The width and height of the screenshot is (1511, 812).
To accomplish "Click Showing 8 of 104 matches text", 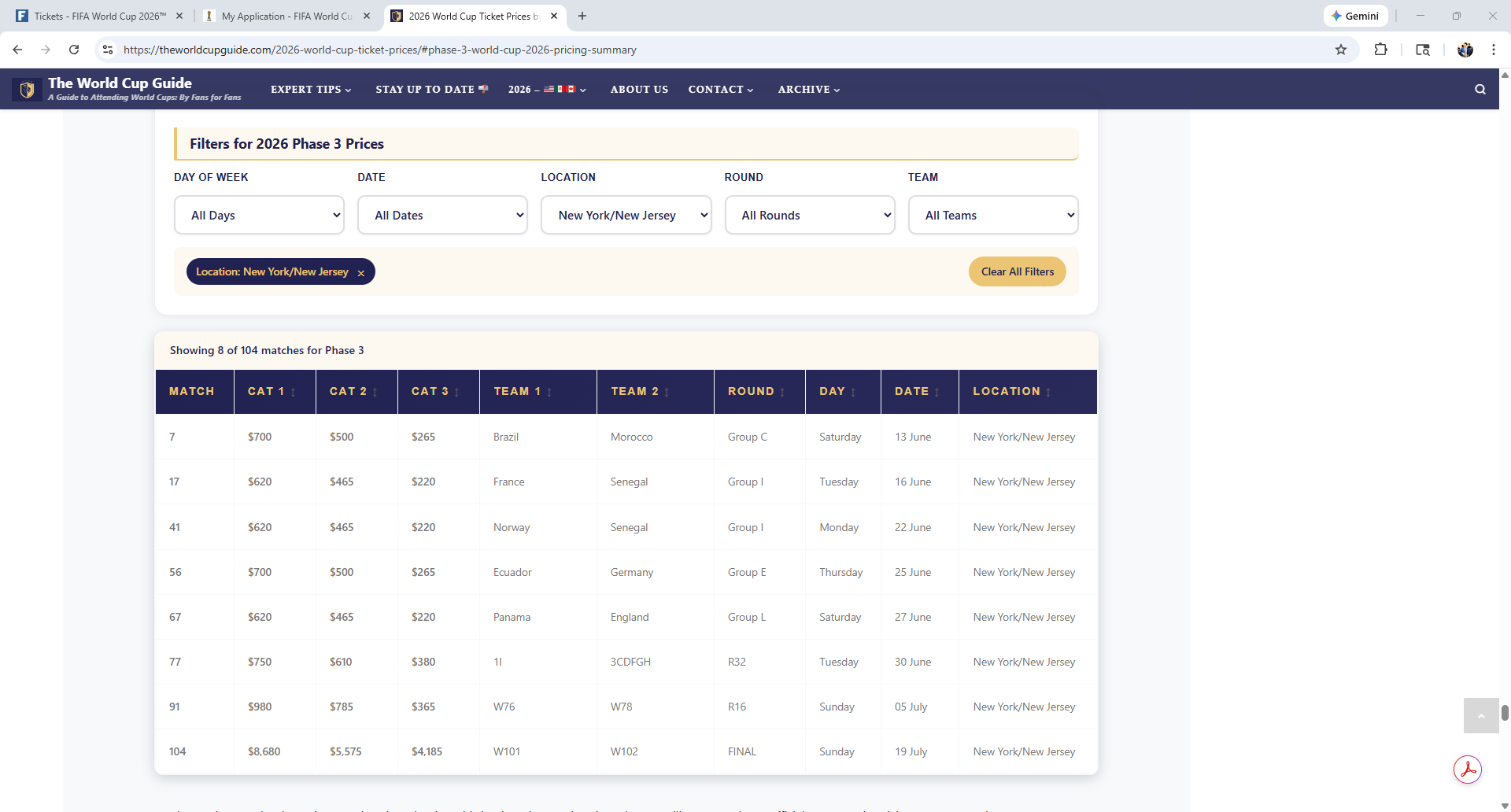I will click(267, 350).
